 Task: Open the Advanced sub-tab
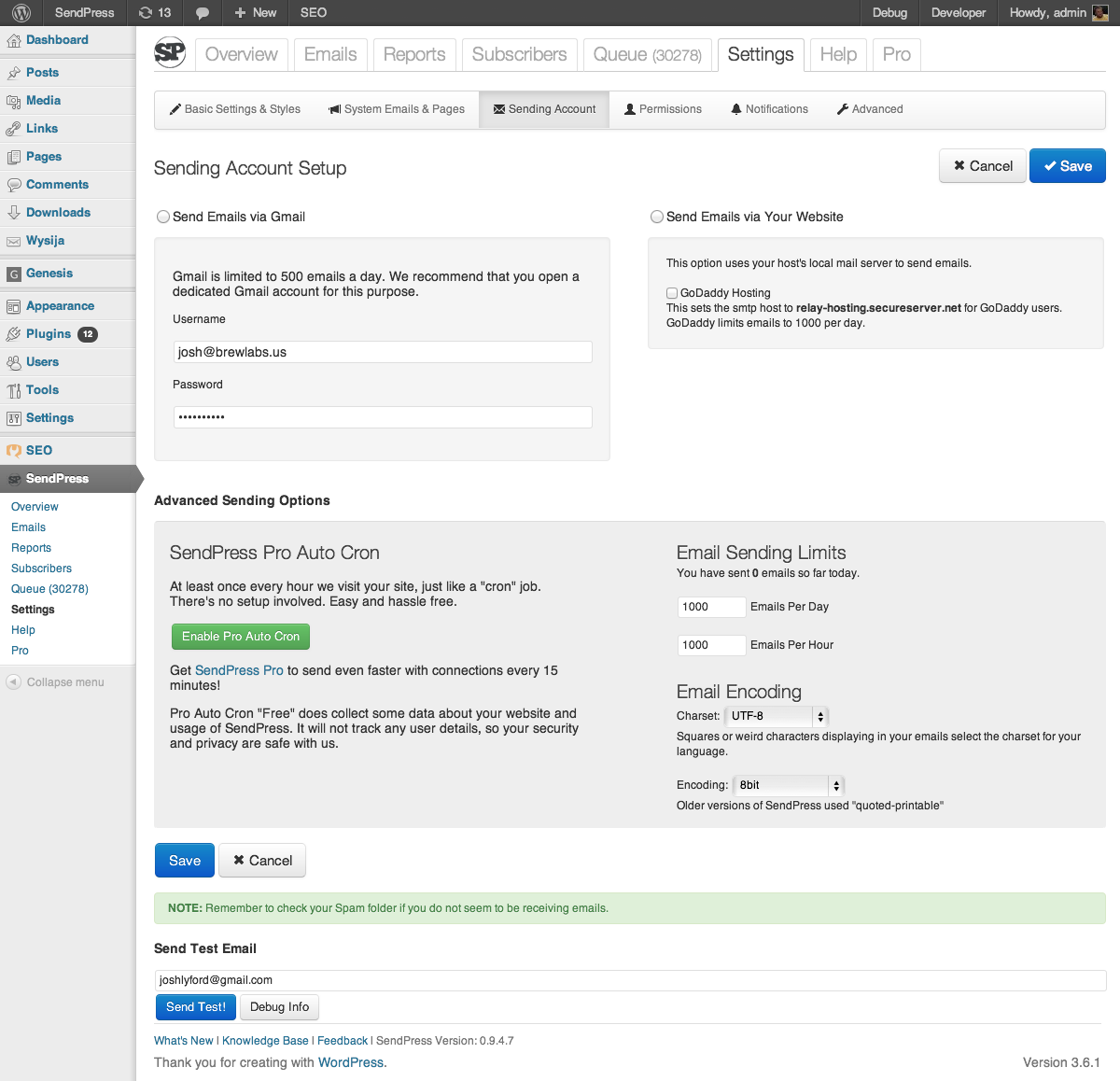pyautogui.click(x=870, y=109)
